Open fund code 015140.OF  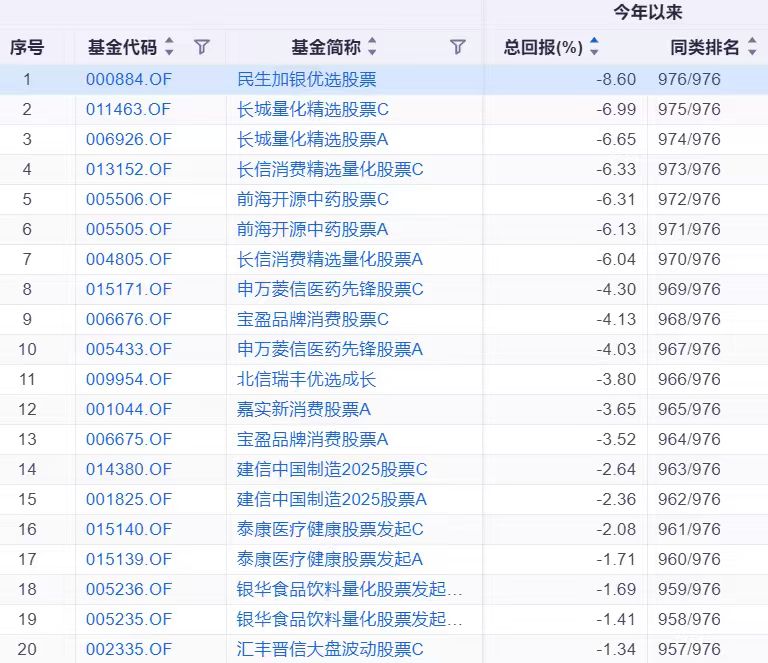(128, 529)
